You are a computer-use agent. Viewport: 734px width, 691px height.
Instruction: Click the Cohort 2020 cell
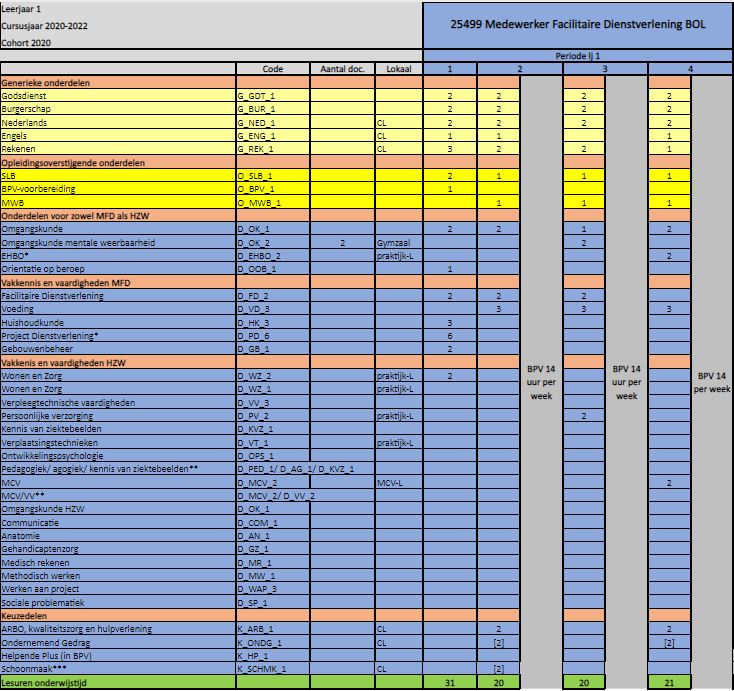pyautogui.click(x=26, y=43)
